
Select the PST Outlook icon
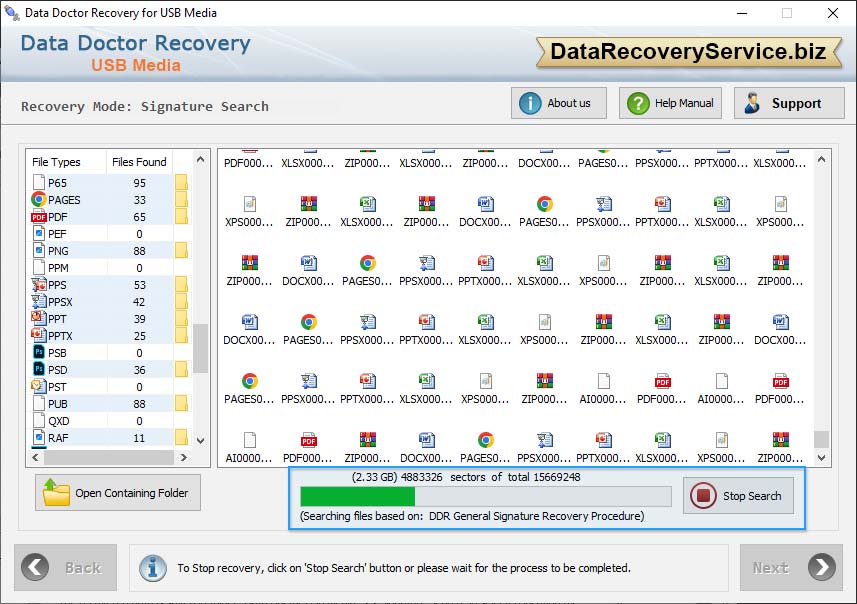click(39, 386)
